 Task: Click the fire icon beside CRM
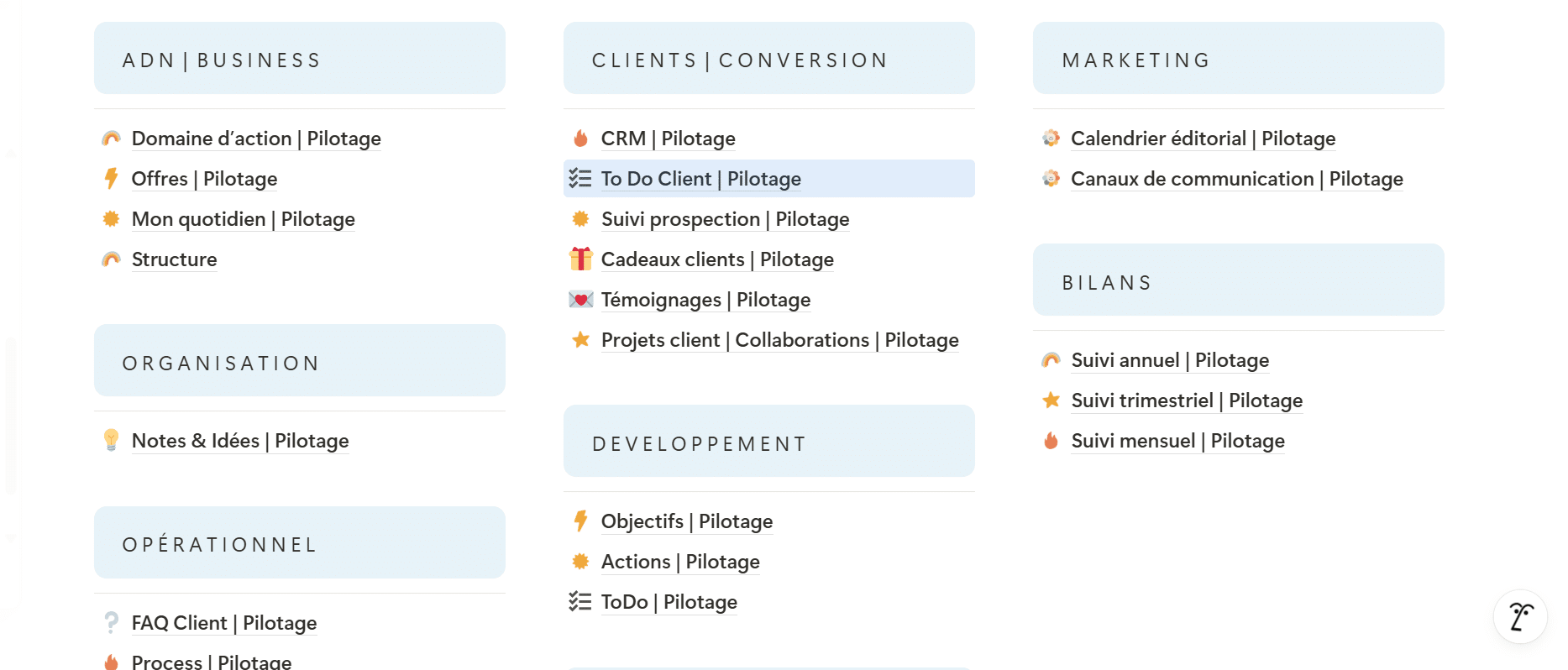580,139
